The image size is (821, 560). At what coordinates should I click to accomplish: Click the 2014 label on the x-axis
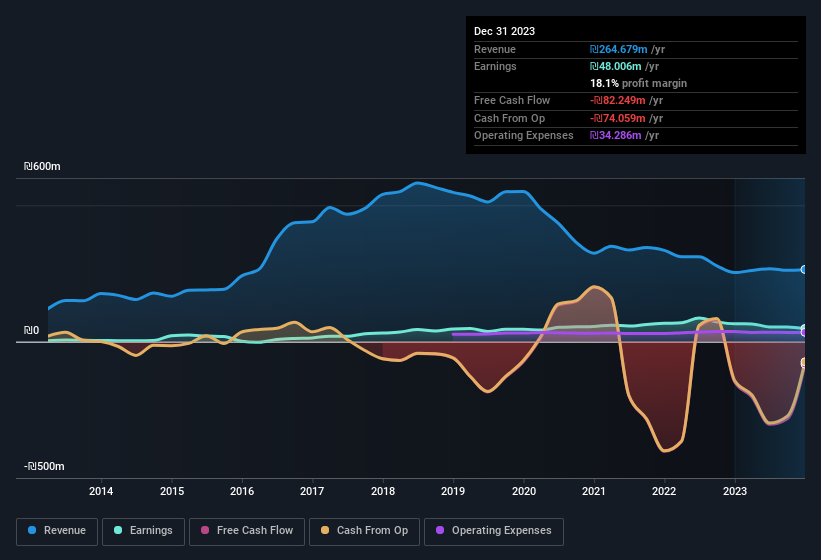(101, 491)
